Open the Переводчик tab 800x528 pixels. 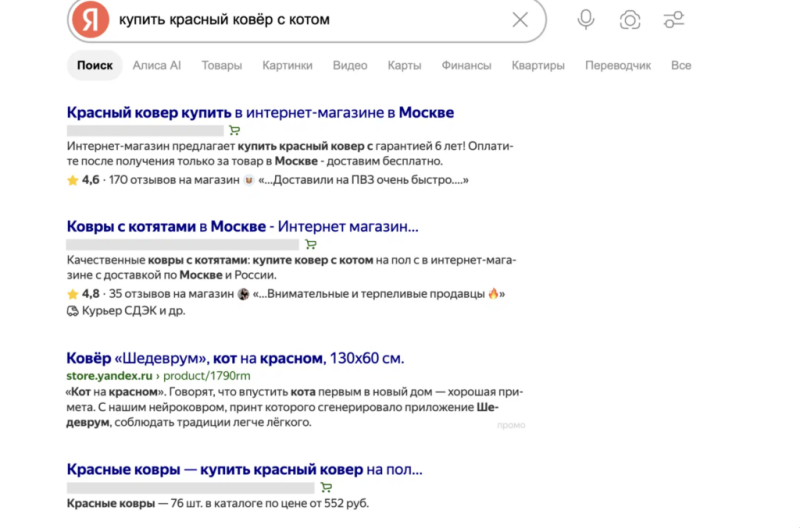point(618,65)
